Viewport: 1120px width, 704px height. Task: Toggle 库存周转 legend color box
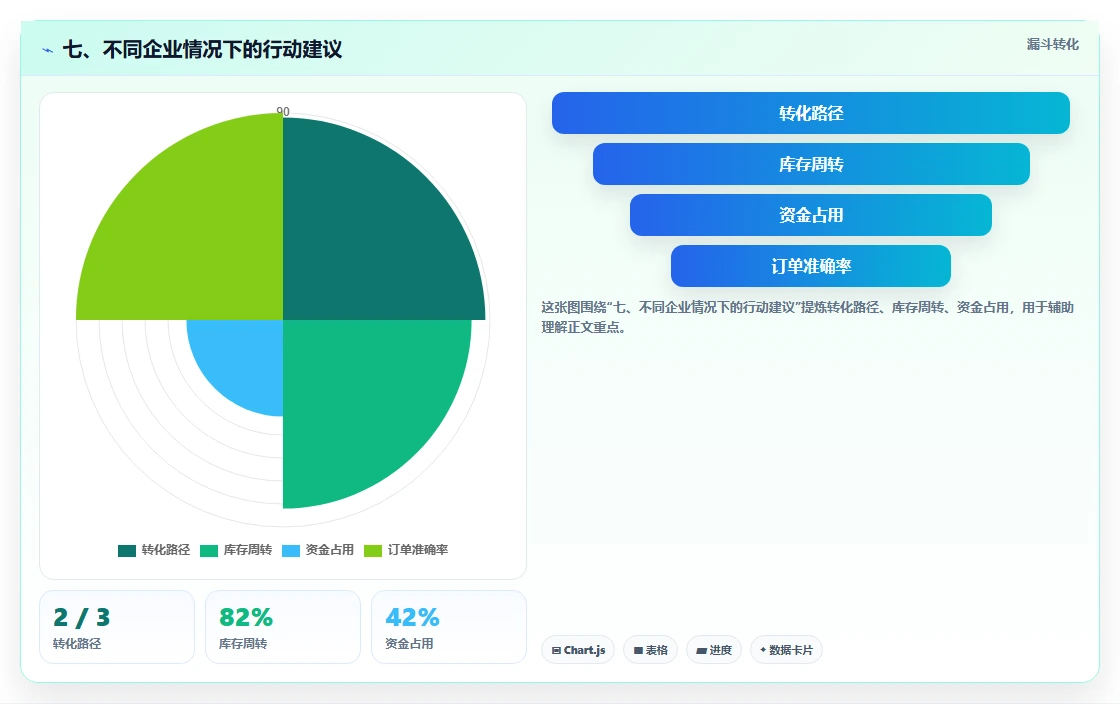[209, 550]
